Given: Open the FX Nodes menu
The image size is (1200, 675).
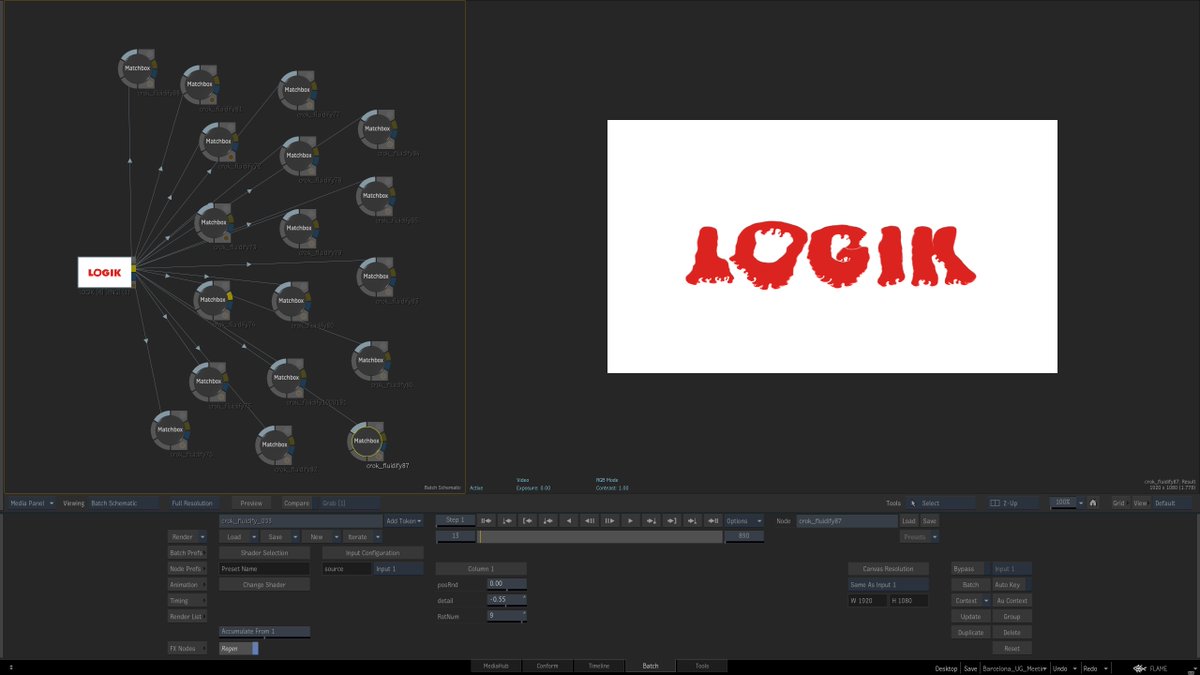Looking at the screenshot, I should pos(187,648).
